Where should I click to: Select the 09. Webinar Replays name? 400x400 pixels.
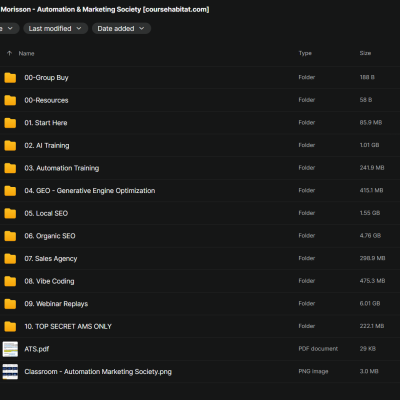[x=56, y=304]
